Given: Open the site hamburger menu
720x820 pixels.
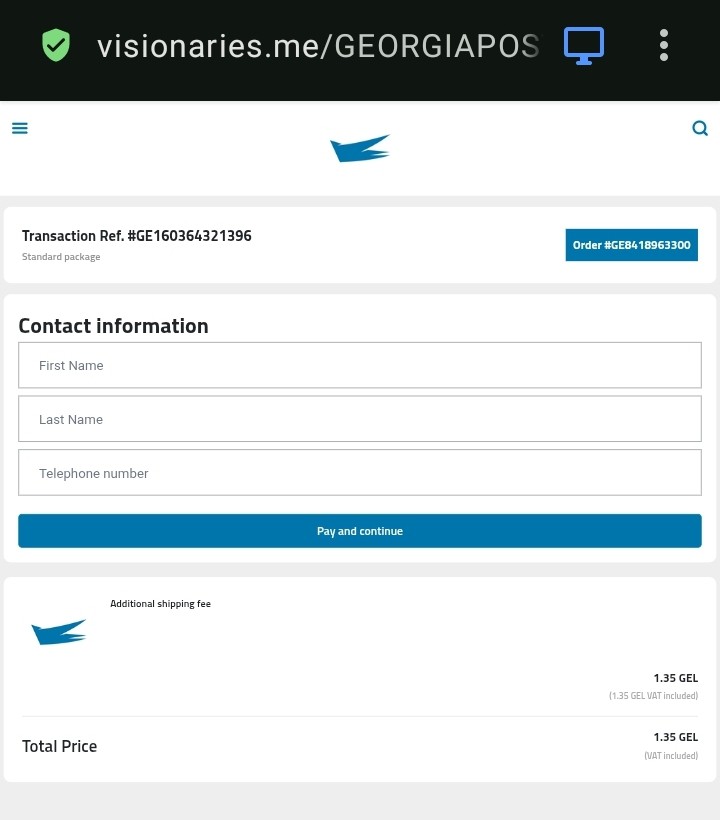Looking at the screenshot, I should click(20, 128).
